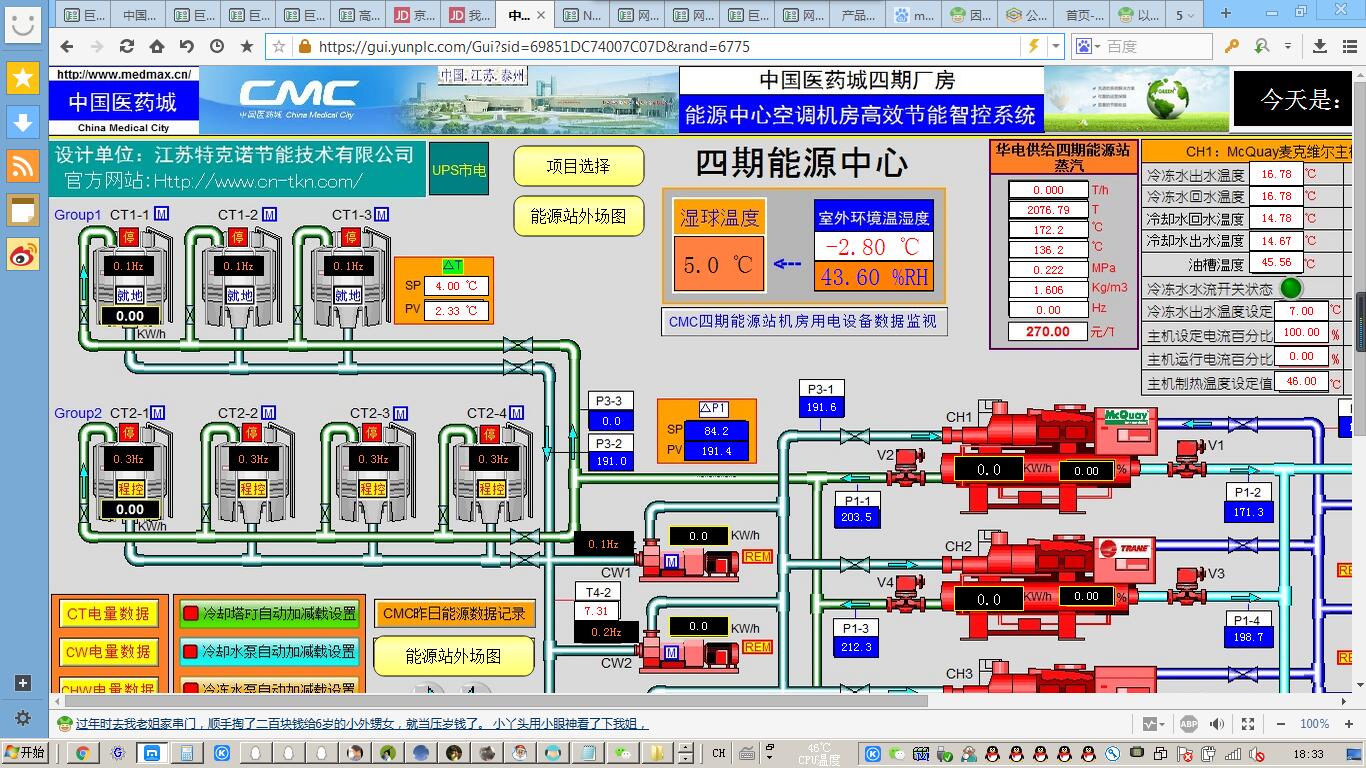Toggle the CW1 pump REM indicator

pyautogui.click(x=758, y=556)
